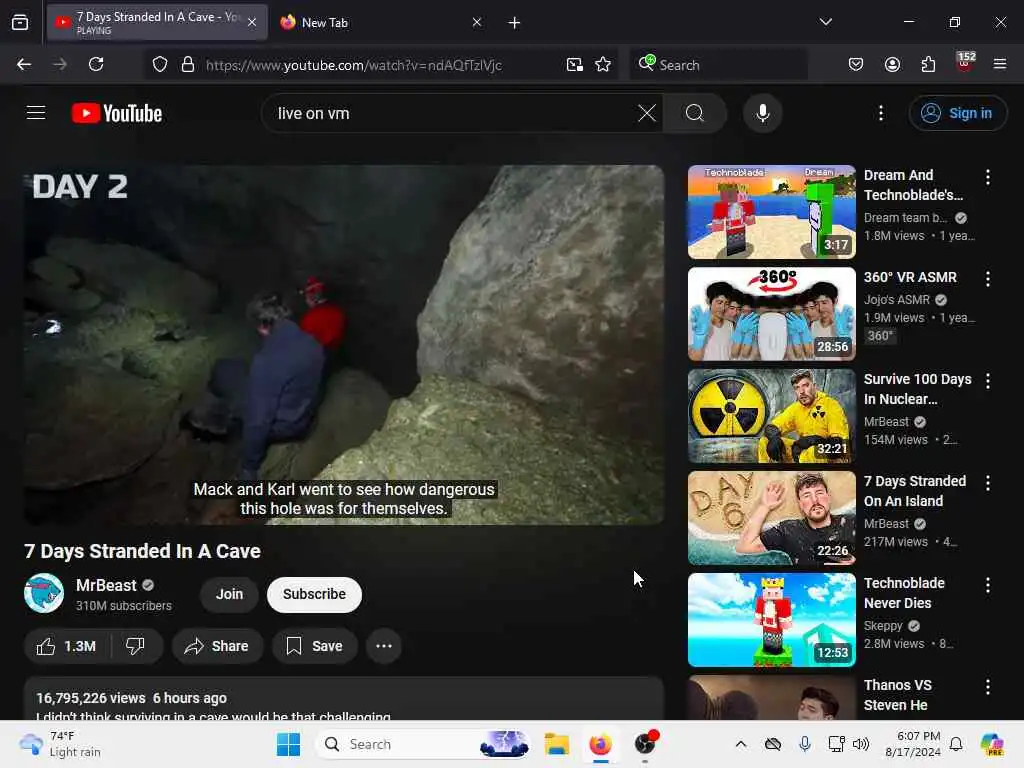Open Survive 100 Days In Nuclear thumbnail
The height and width of the screenshot is (768, 1024).
pyautogui.click(x=771, y=415)
